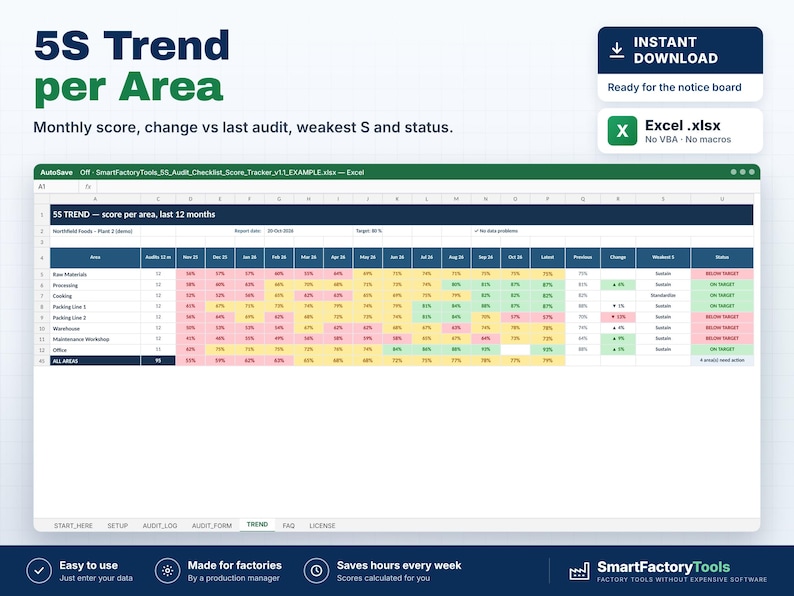Click the AutoSave Off toggle in title bar
Viewport: 794px width, 596px height.
click(x=65, y=172)
